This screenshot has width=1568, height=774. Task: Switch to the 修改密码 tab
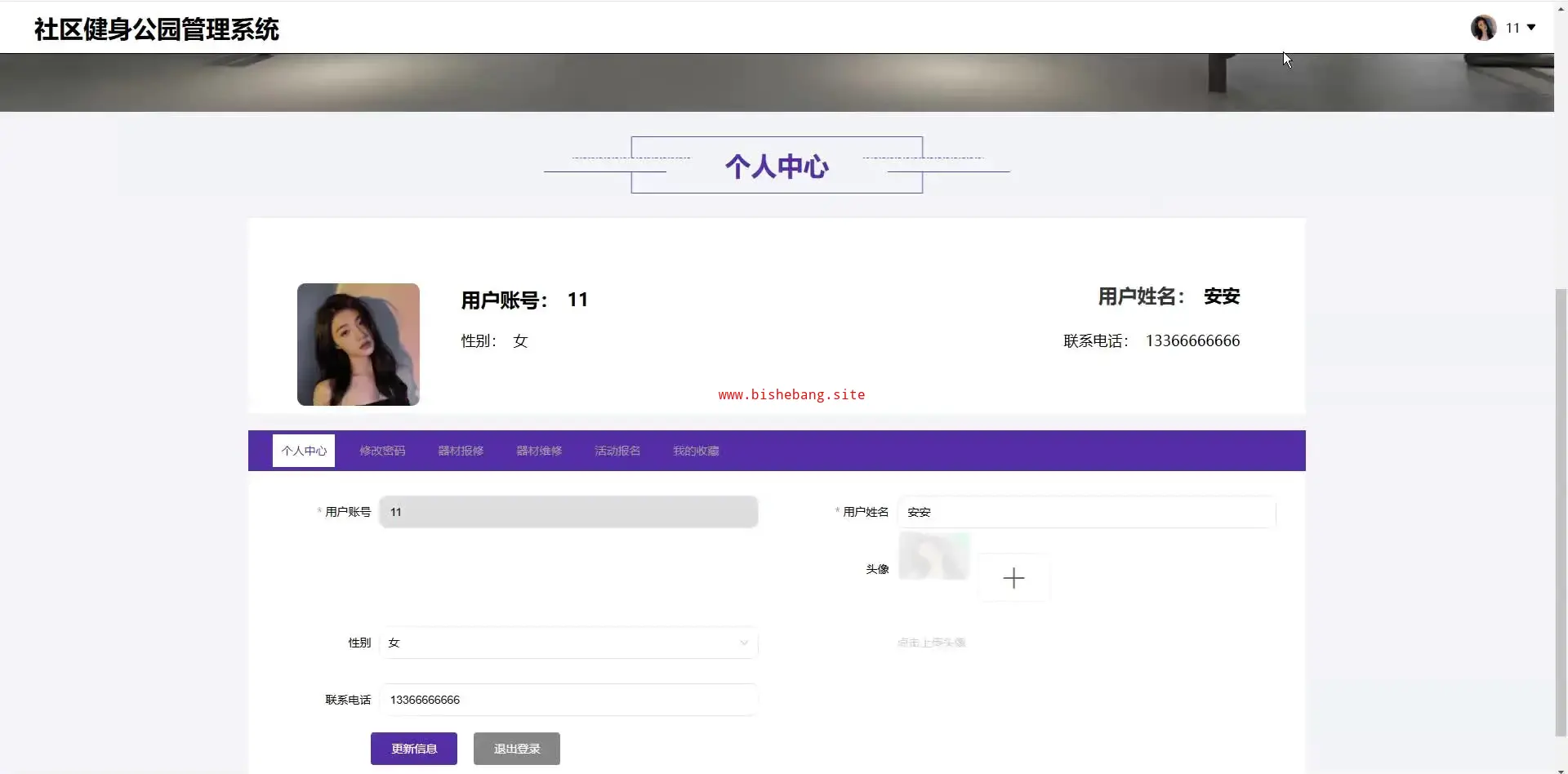382,451
